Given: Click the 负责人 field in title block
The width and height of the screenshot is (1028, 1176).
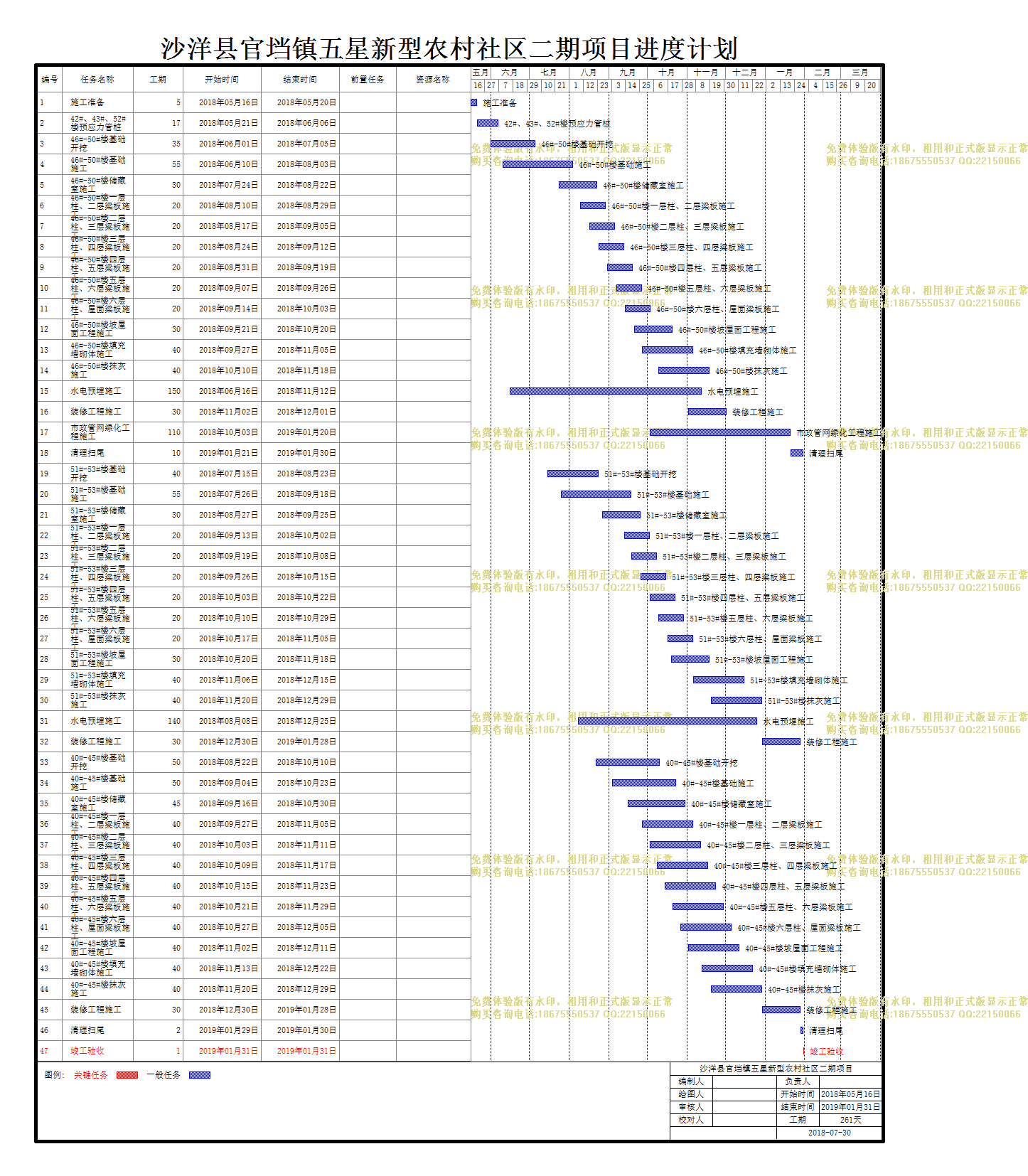Looking at the screenshot, I should (x=851, y=1081).
